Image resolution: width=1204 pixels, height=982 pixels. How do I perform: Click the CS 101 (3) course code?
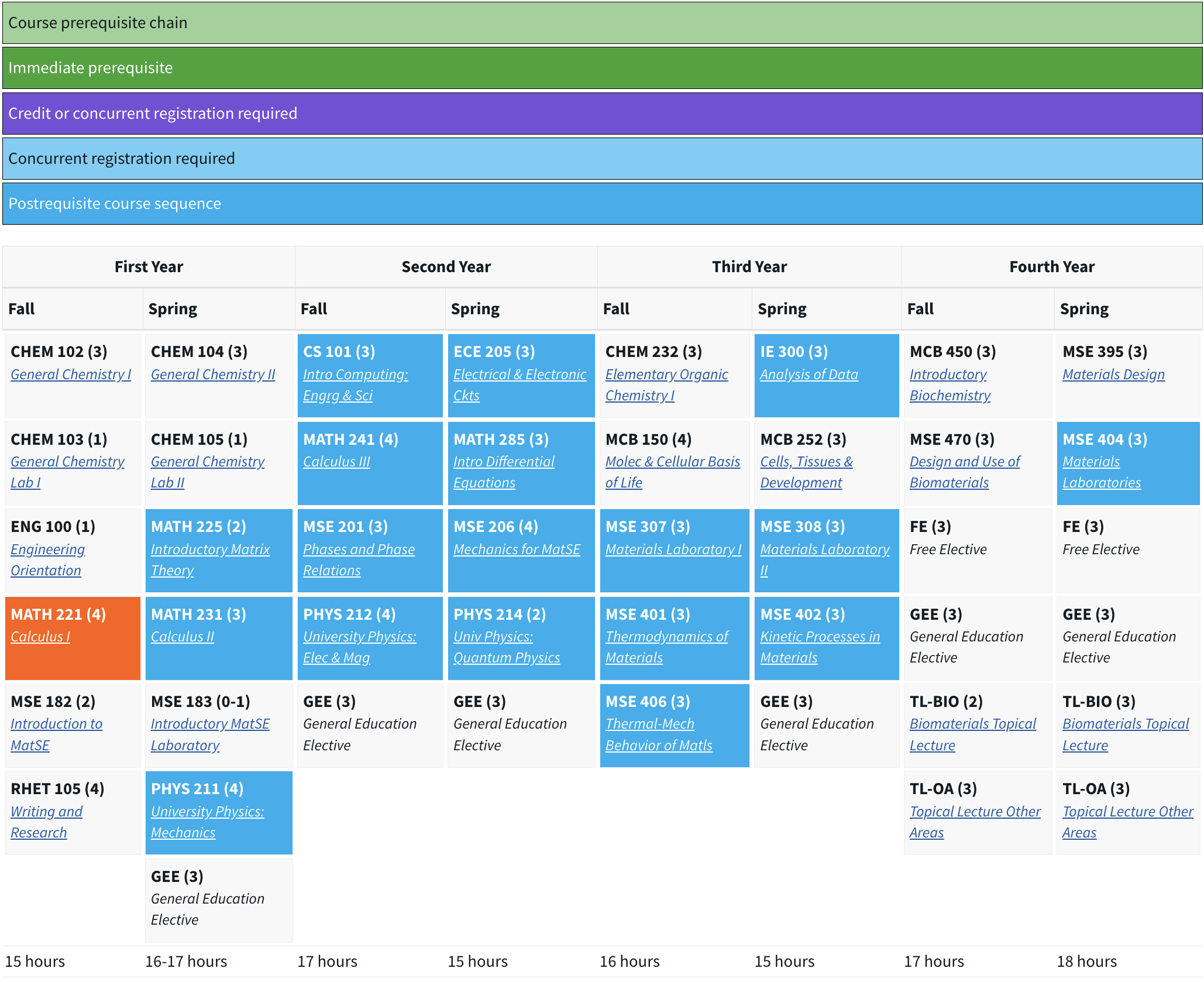(x=339, y=352)
